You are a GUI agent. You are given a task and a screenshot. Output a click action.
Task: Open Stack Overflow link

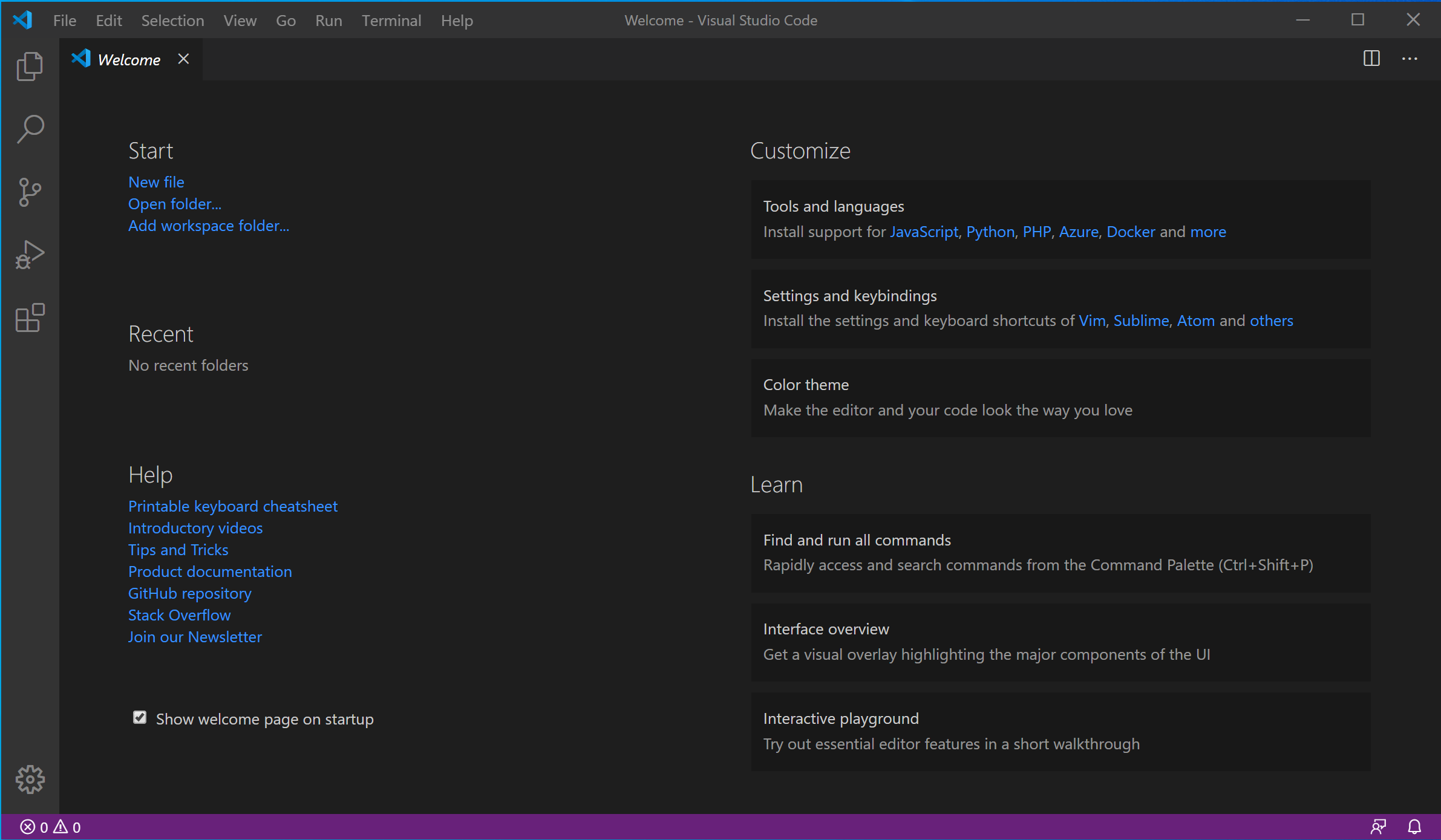(x=180, y=615)
